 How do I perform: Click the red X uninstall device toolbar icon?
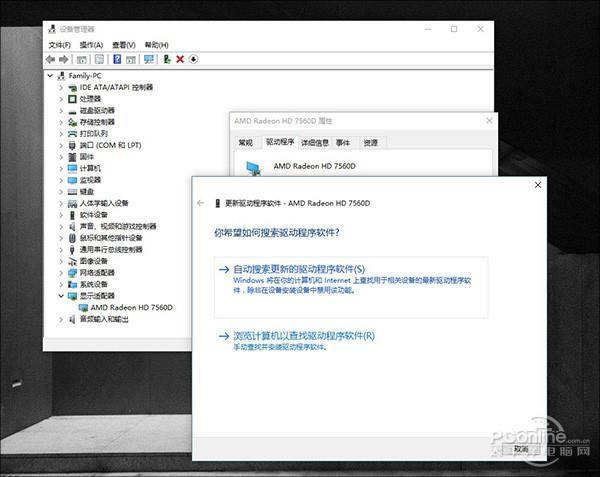(x=180, y=59)
